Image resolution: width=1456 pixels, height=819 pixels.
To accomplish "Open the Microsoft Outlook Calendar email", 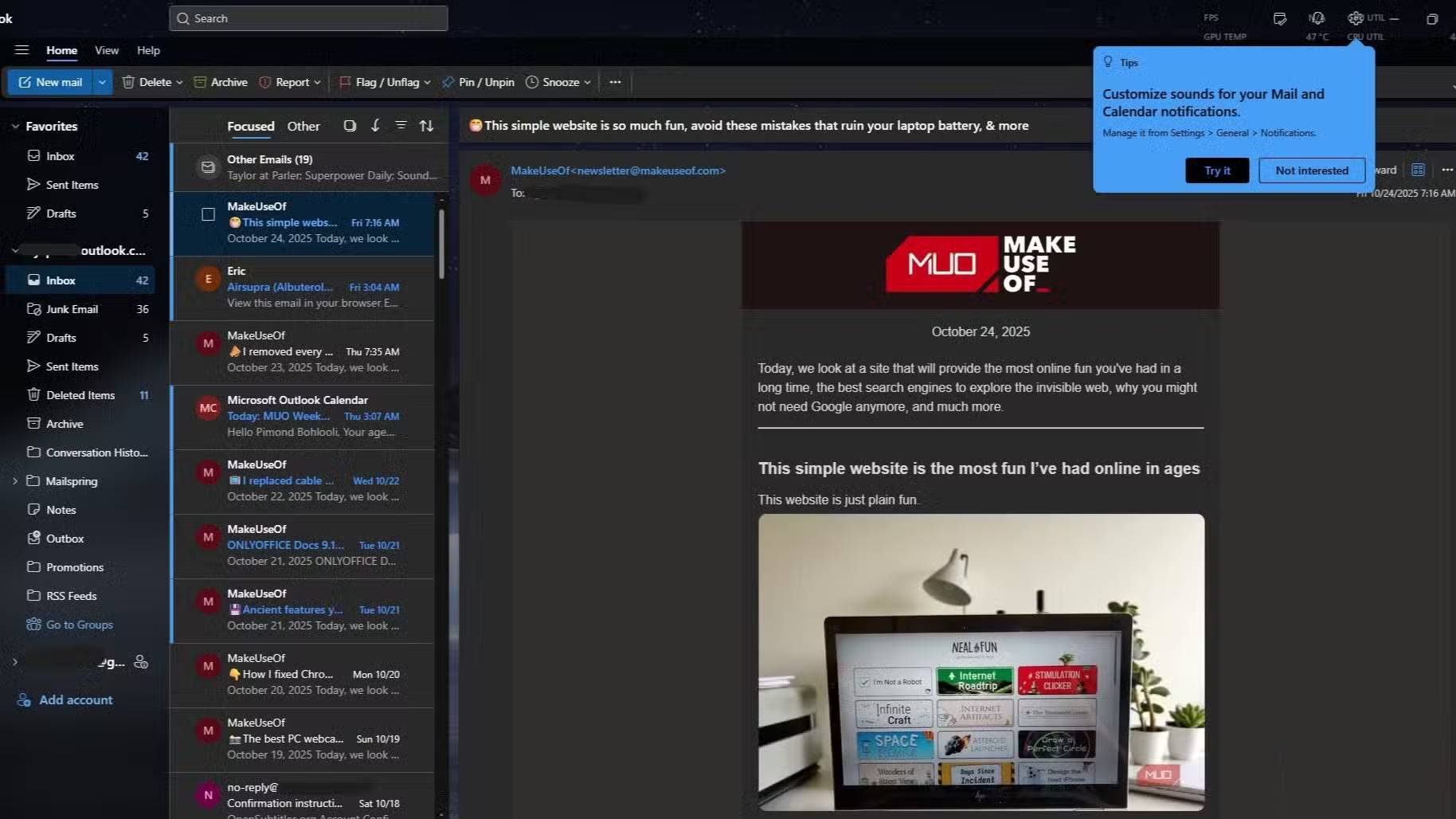I will coord(303,417).
